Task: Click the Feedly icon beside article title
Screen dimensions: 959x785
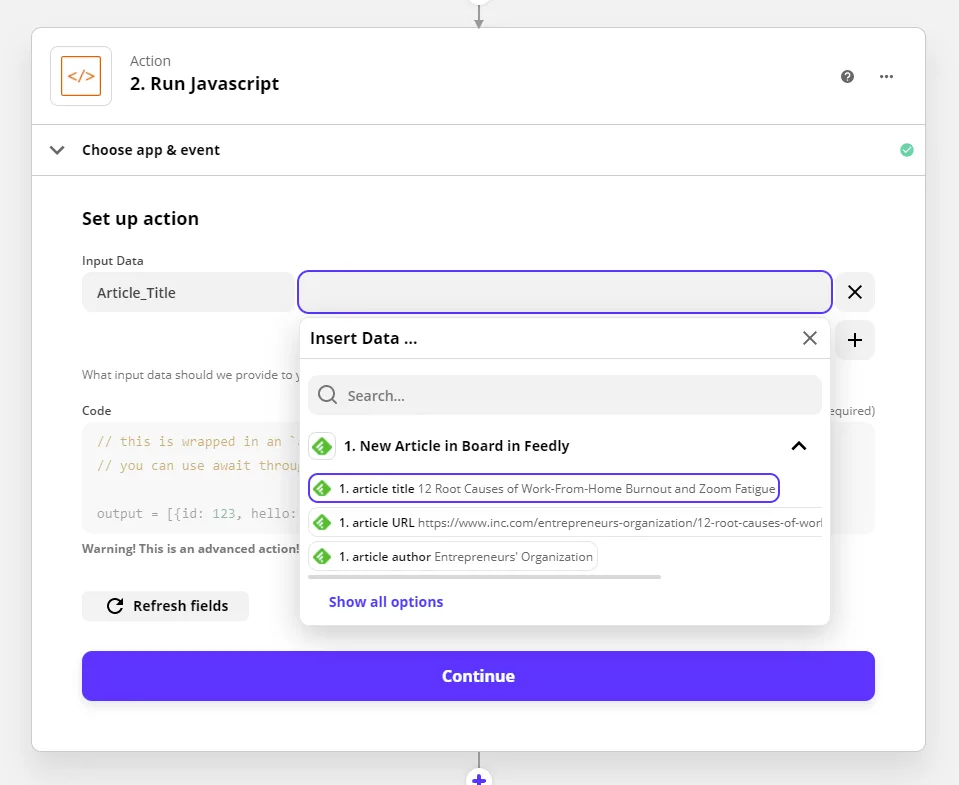Action: 322,488
